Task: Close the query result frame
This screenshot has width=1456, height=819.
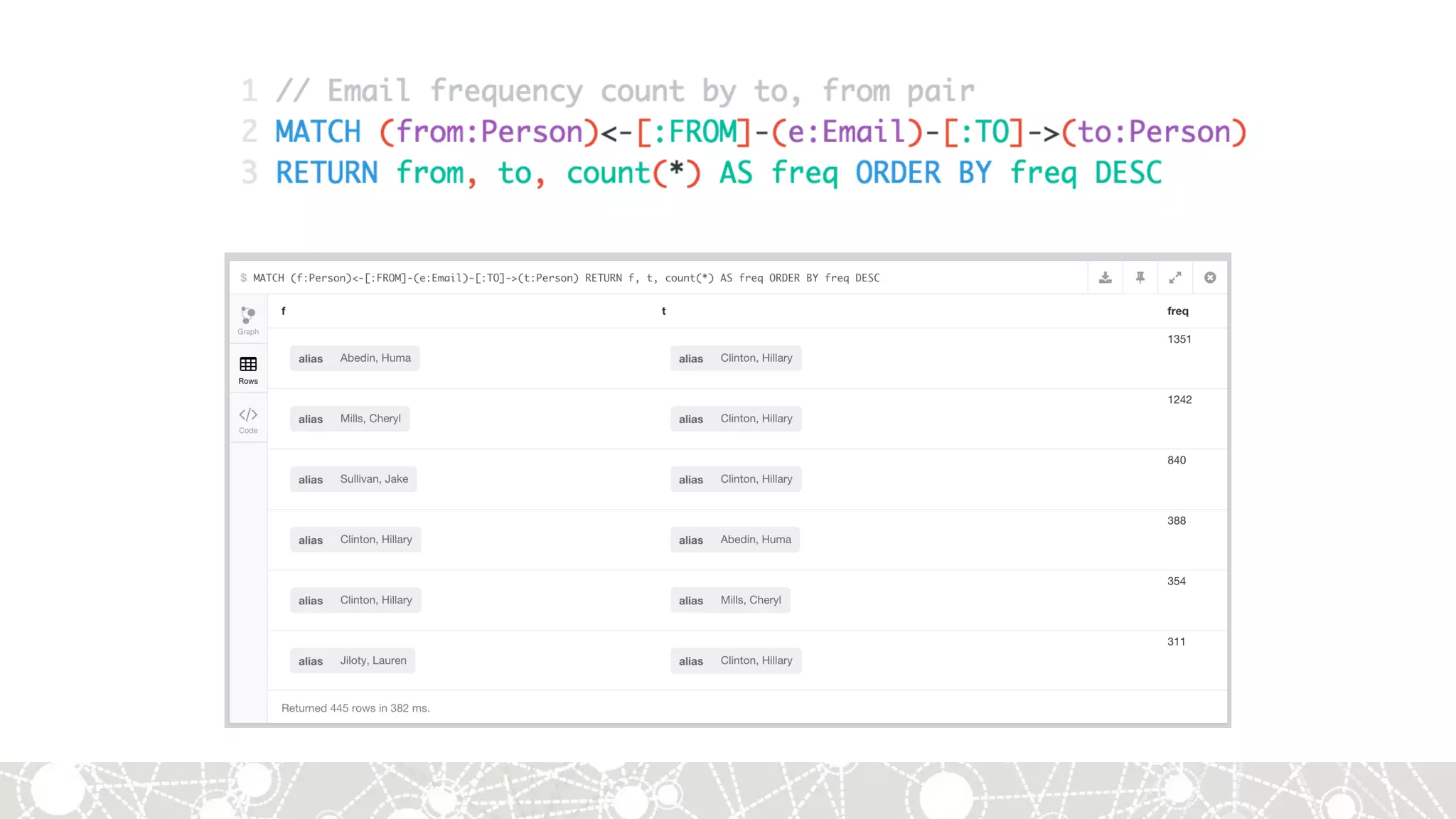Action: pos(1210,278)
